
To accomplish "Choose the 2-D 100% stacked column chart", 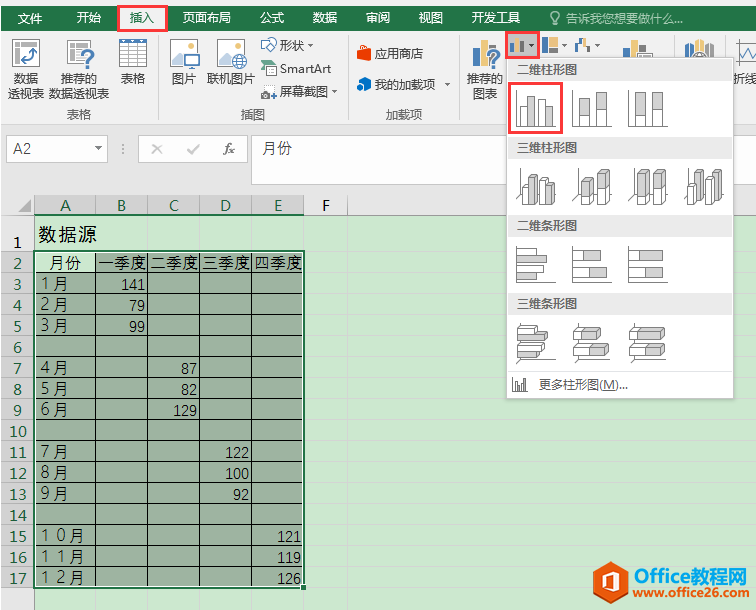I will [x=648, y=109].
